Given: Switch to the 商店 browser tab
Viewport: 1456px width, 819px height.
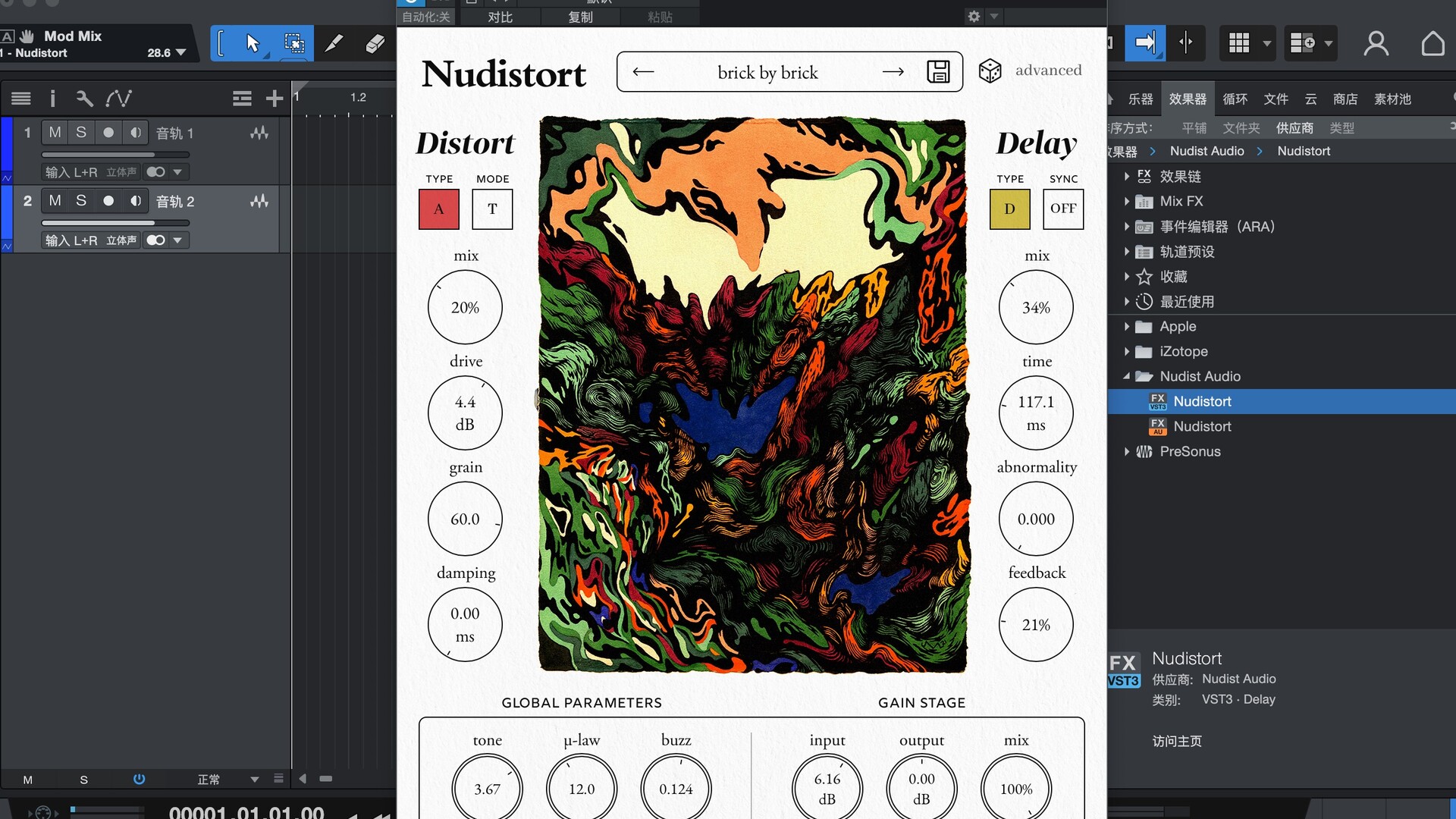Looking at the screenshot, I should (x=1345, y=99).
